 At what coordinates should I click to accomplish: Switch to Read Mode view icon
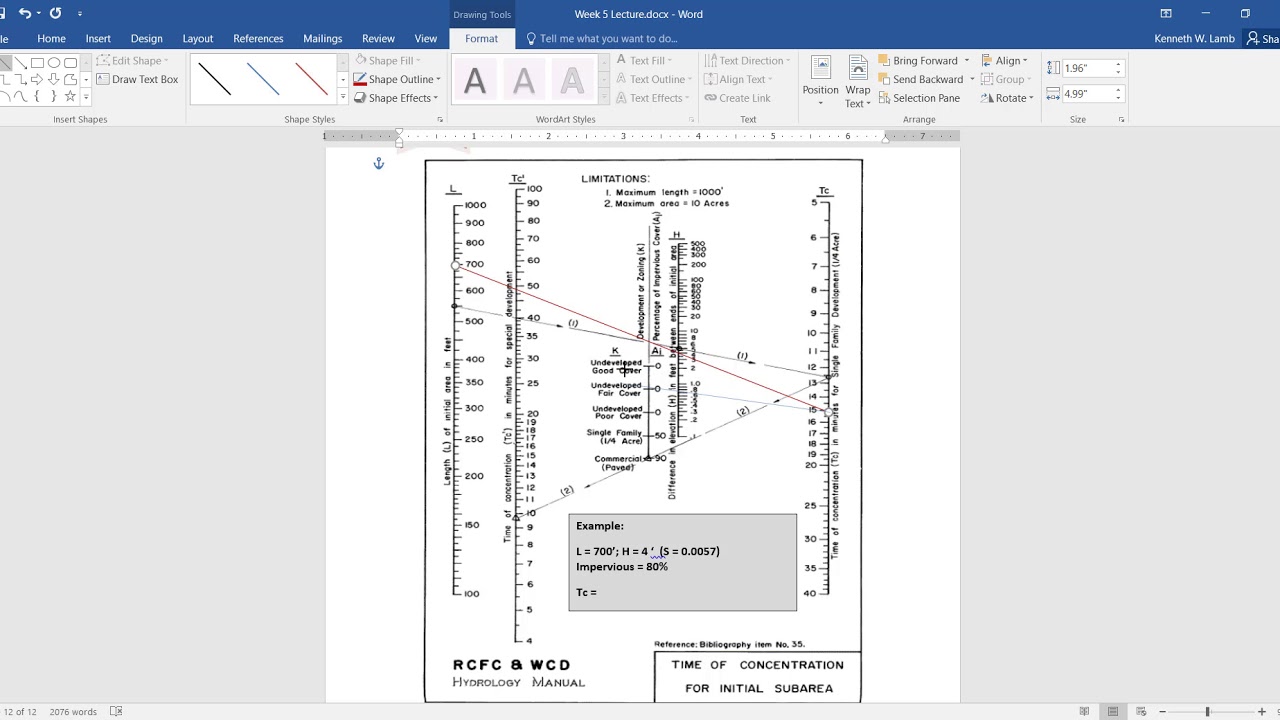(1085, 712)
